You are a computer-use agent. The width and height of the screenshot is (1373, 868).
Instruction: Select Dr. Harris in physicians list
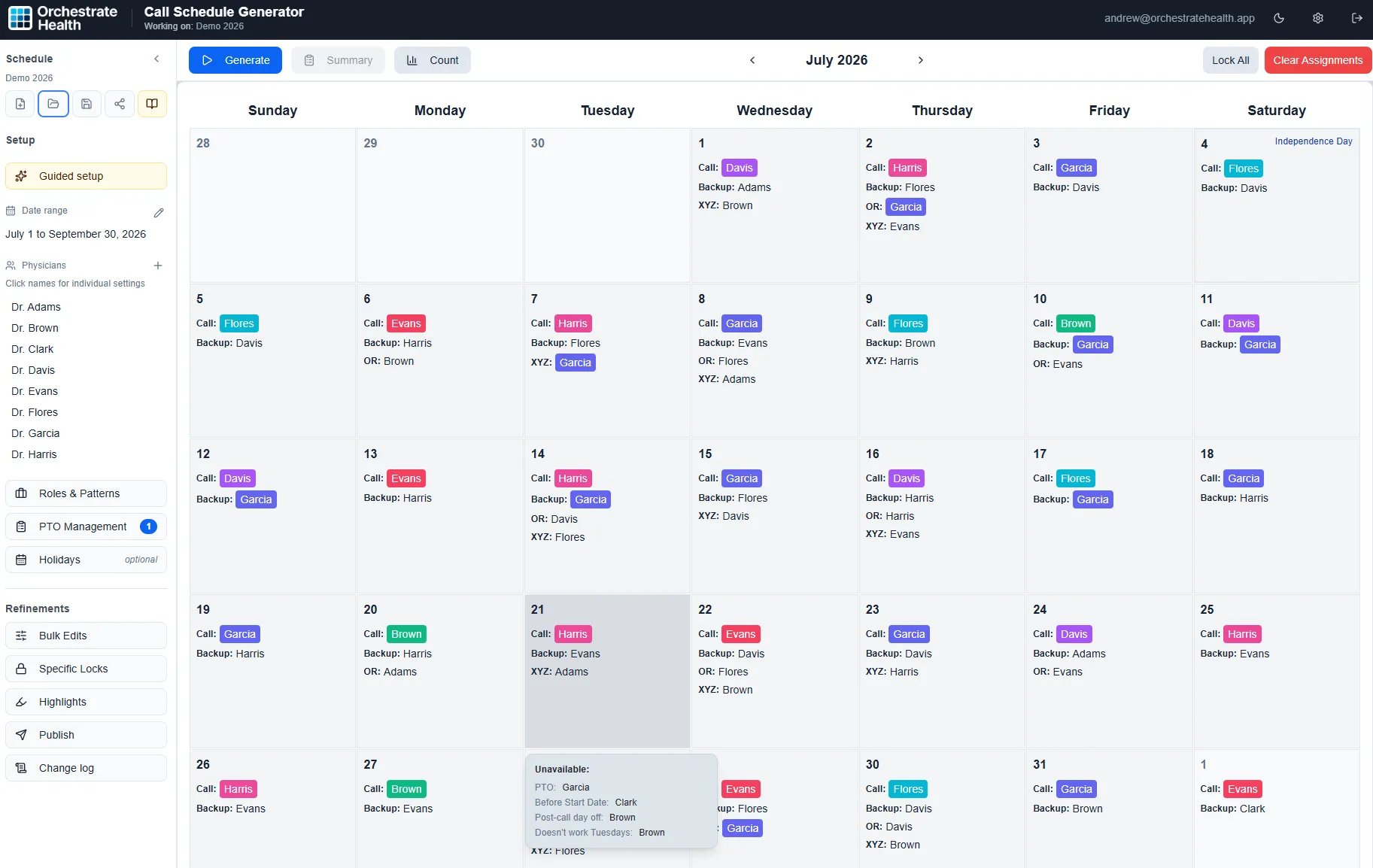point(34,454)
